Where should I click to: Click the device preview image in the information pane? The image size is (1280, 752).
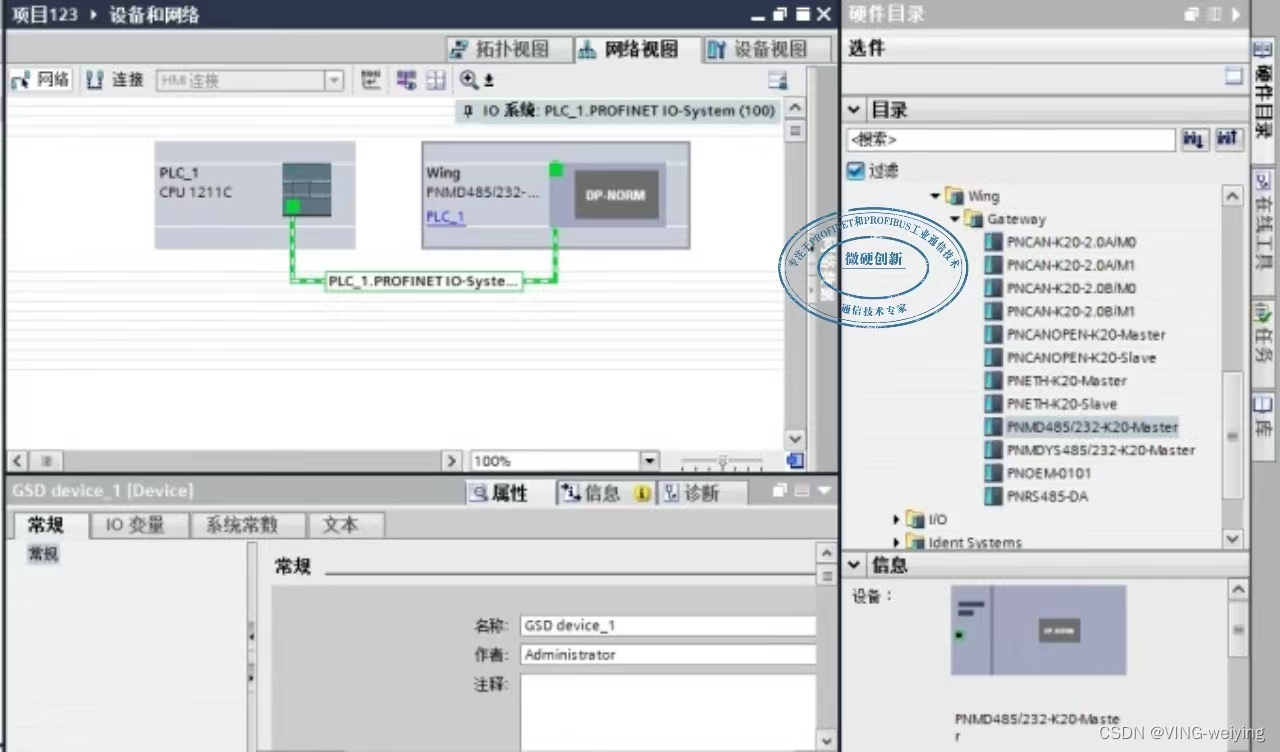point(1038,630)
